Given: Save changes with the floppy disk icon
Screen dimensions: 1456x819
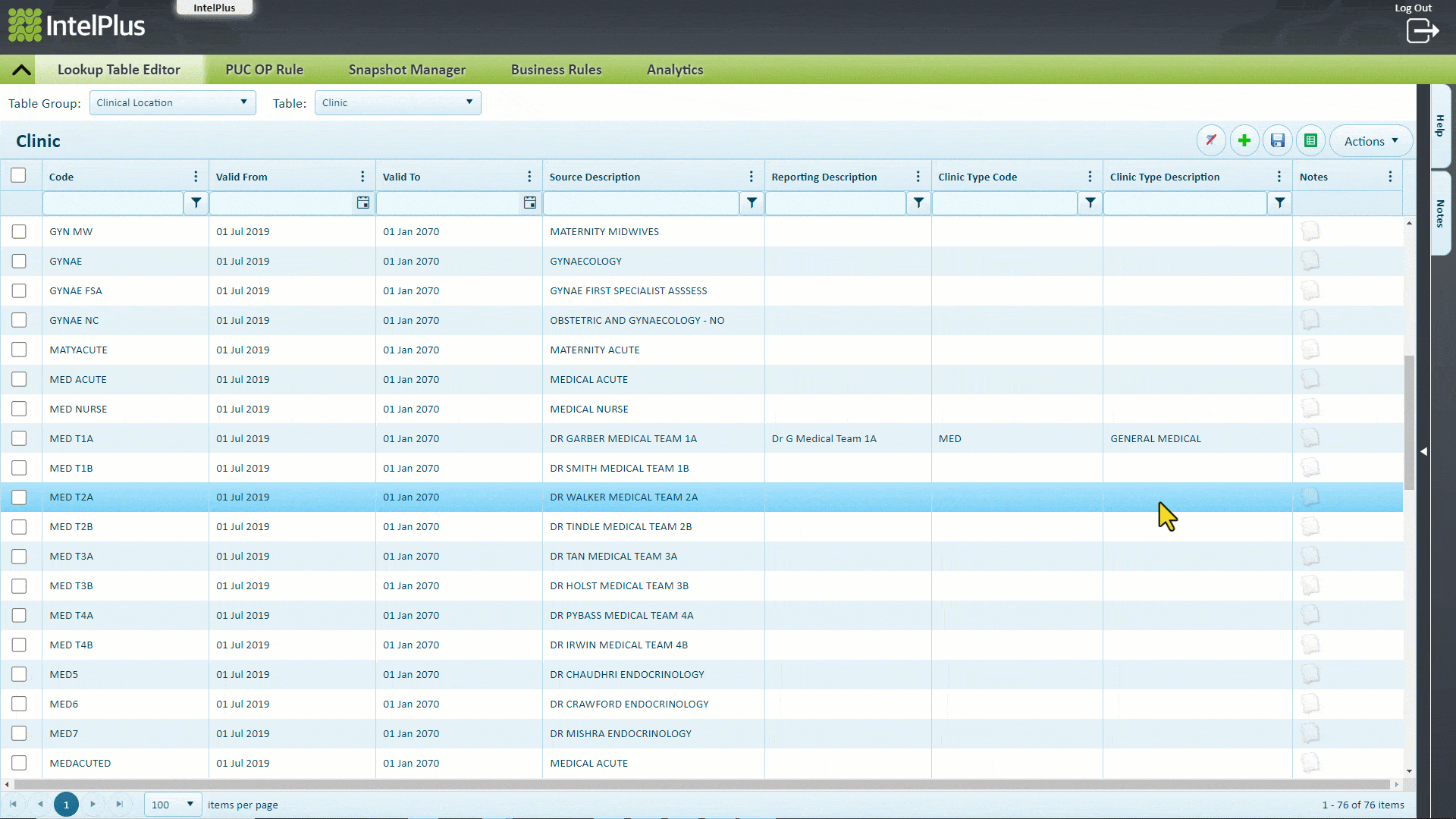Looking at the screenshot, I should tap(1278, 141).
